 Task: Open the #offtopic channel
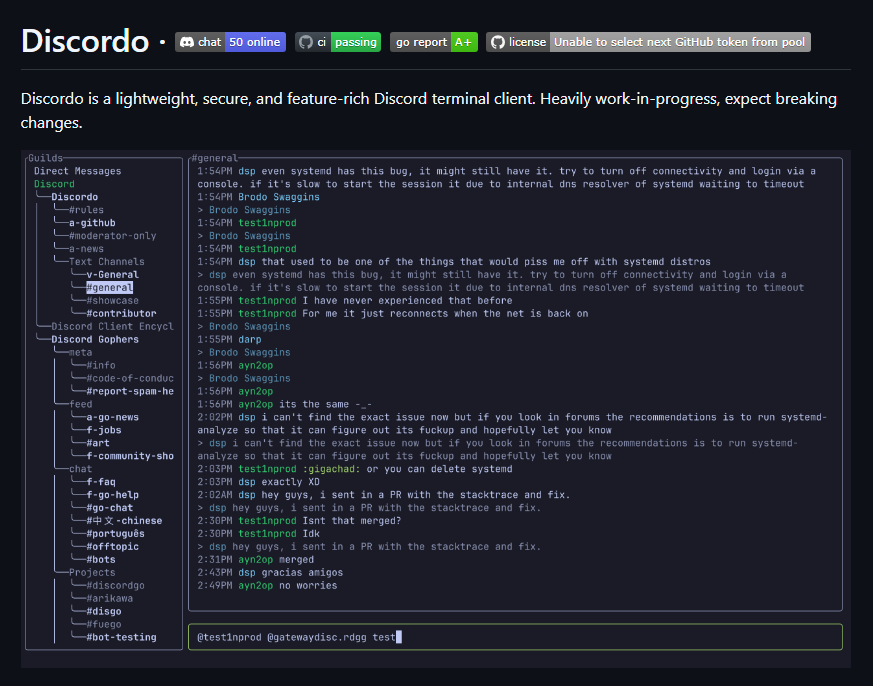click(112, 546)
